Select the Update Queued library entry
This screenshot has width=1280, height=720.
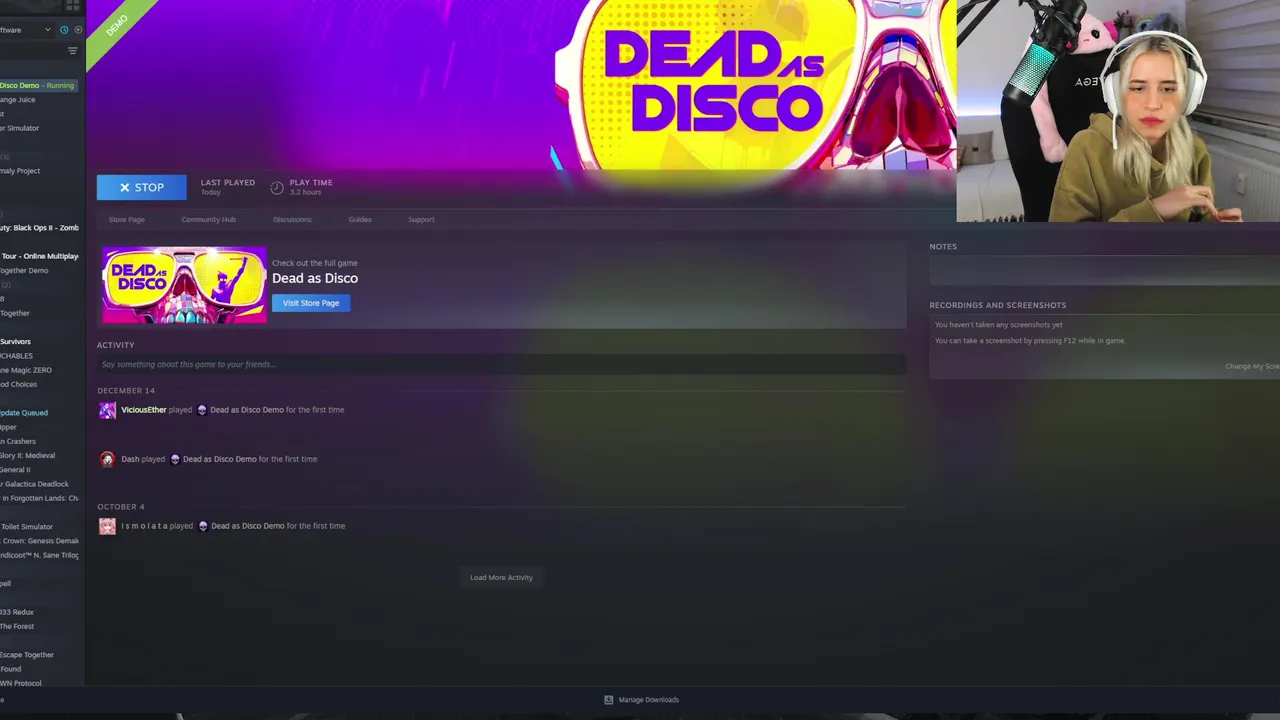(24, 413)
